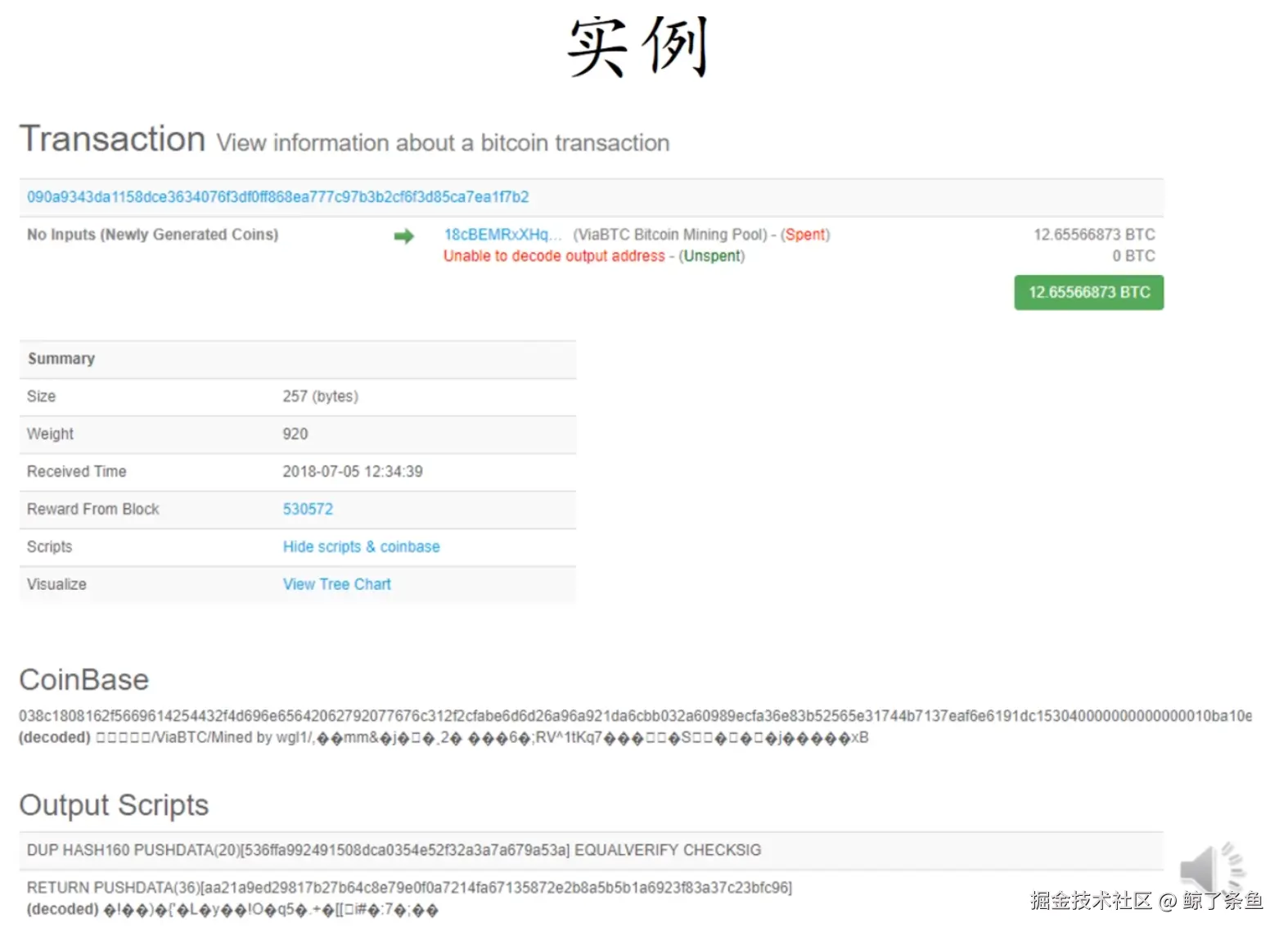This screenshot has width=1288, height=936.
Task: Click the 'Received Time' row label
Action: (x=76, y=471)
